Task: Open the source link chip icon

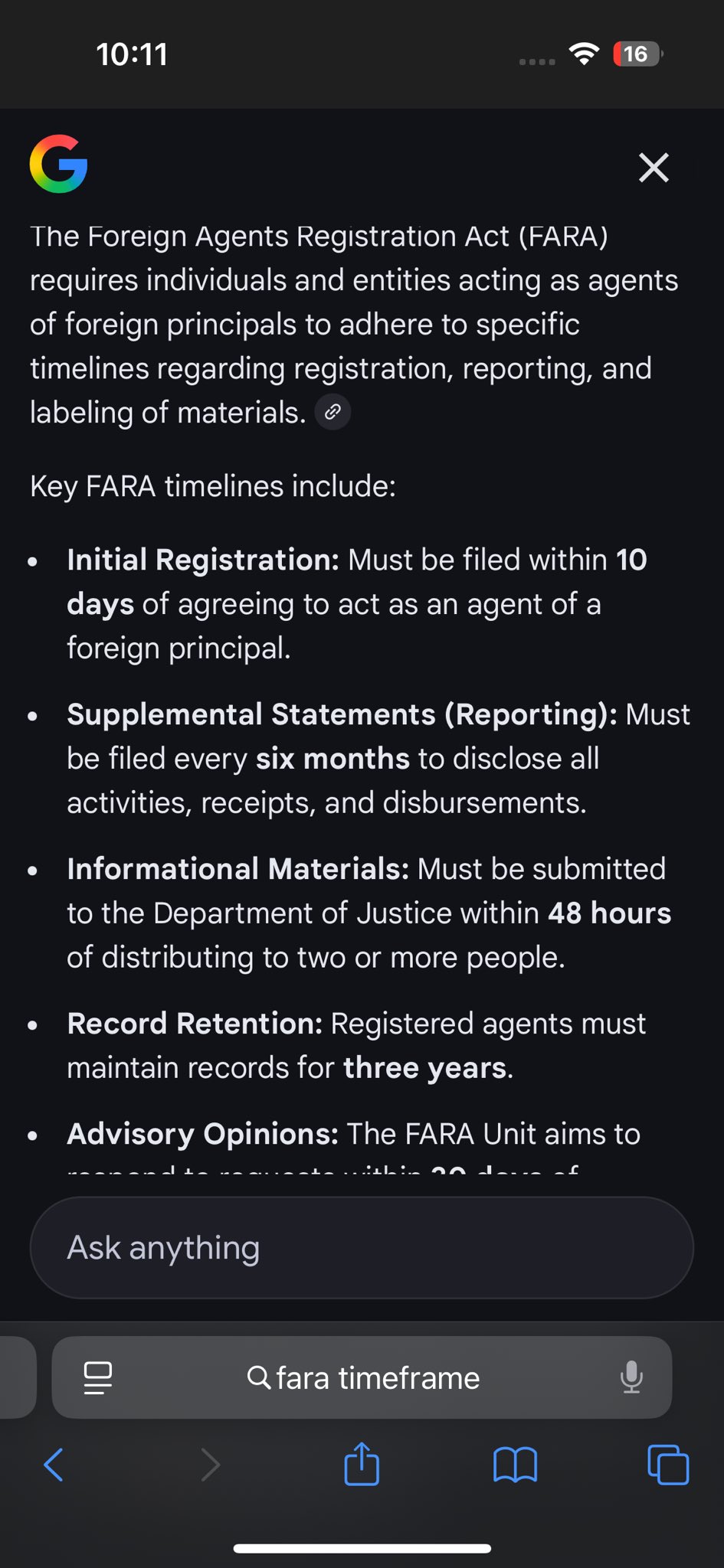Action: (333, 413)
